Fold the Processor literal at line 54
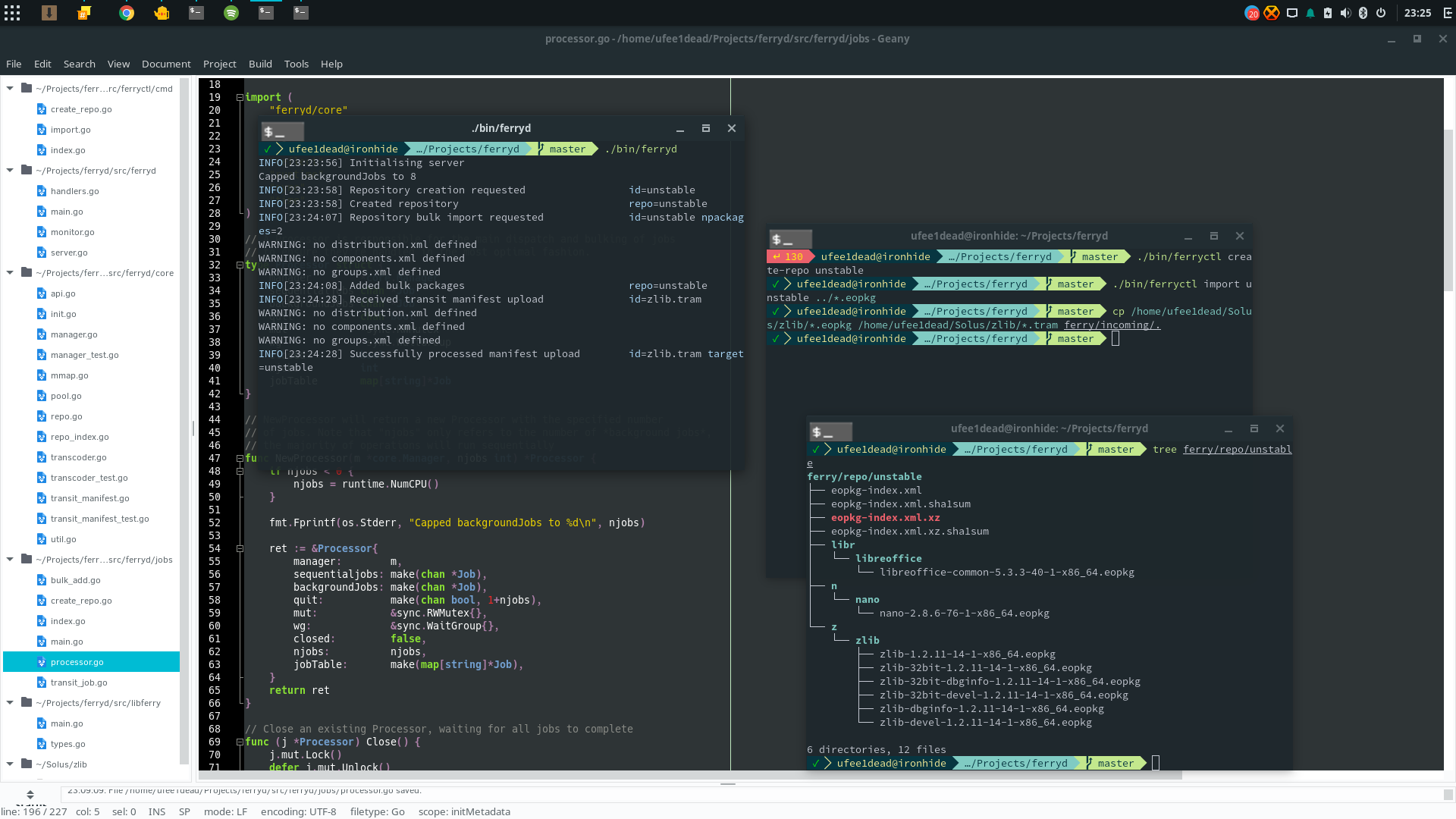1456x819 pixels. pyautogui.click(x=240, y=548)
